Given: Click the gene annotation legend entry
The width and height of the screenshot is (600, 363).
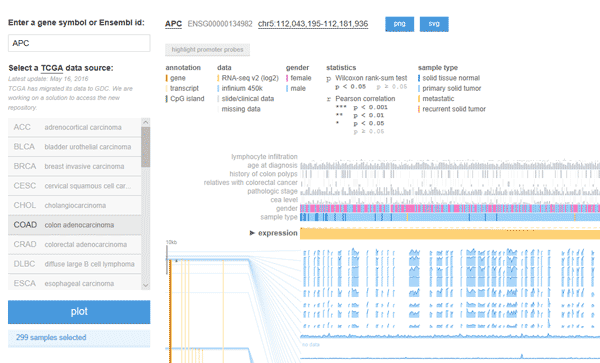Looking at the screenshot, I should point(176,78).
